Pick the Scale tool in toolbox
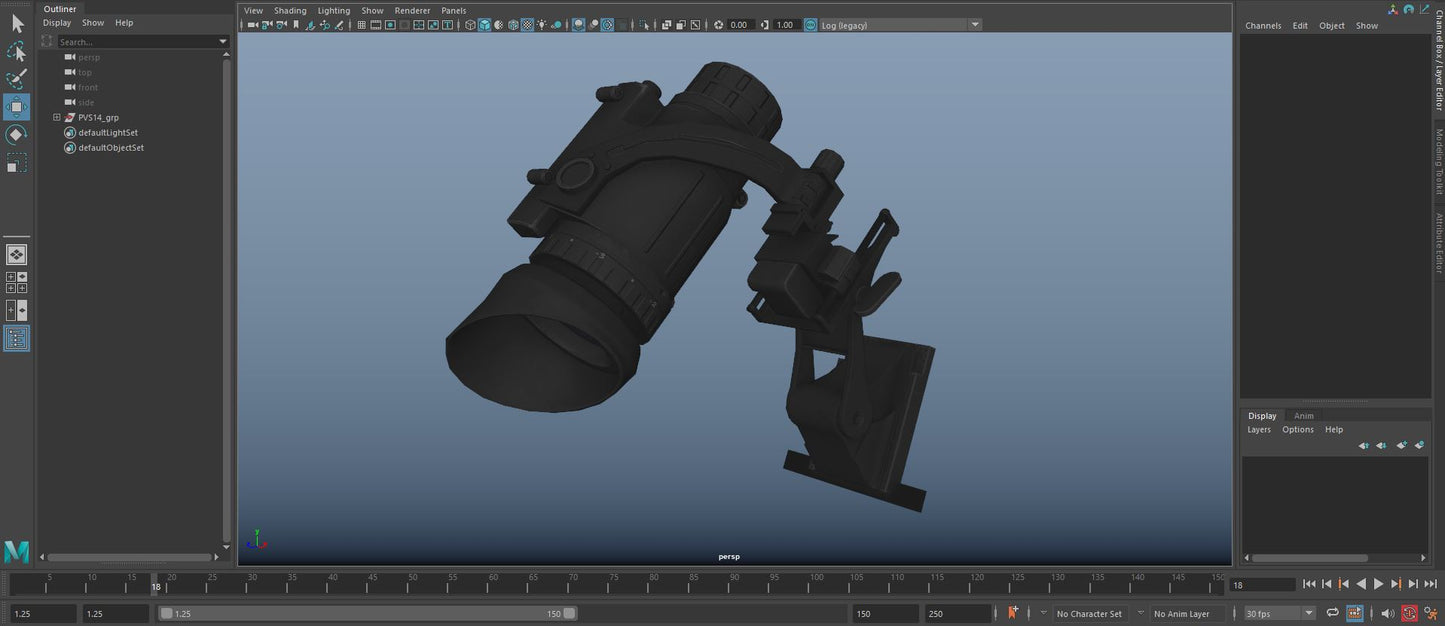Viewport: 1445px width, 626px height. tap(16, 163)
